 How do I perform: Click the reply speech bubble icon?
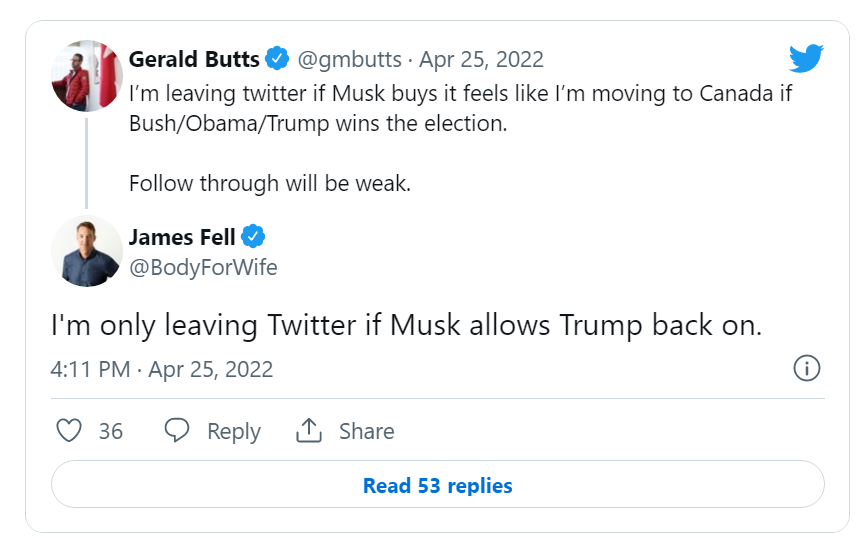(x=177, y=431)
